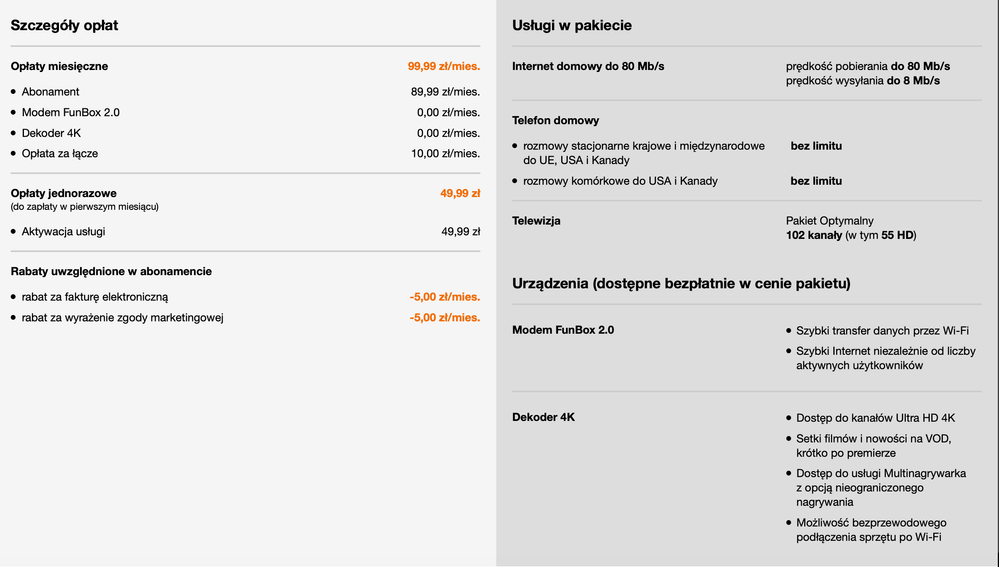The height and width of the screenshot is (567, 999).
Task: Click the Urządzenia section heading
Action: coord(681,284)
